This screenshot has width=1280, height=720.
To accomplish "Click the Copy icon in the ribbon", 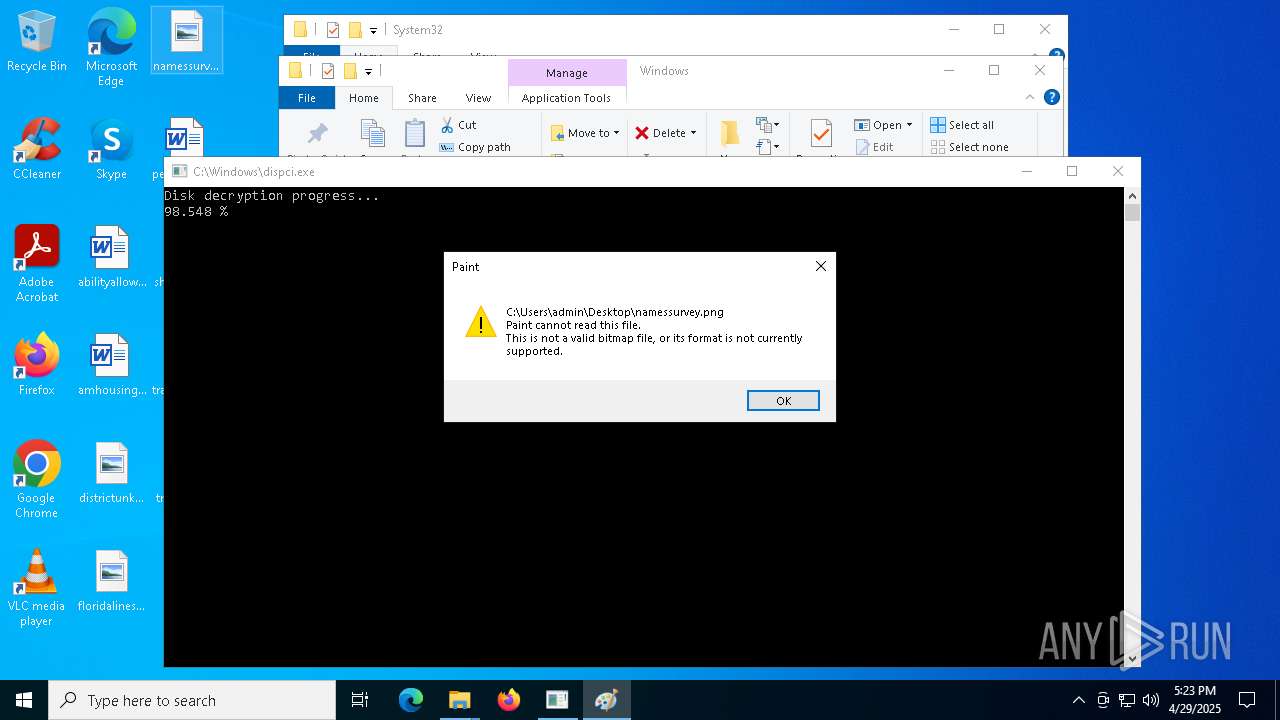I will pos(372,135).
